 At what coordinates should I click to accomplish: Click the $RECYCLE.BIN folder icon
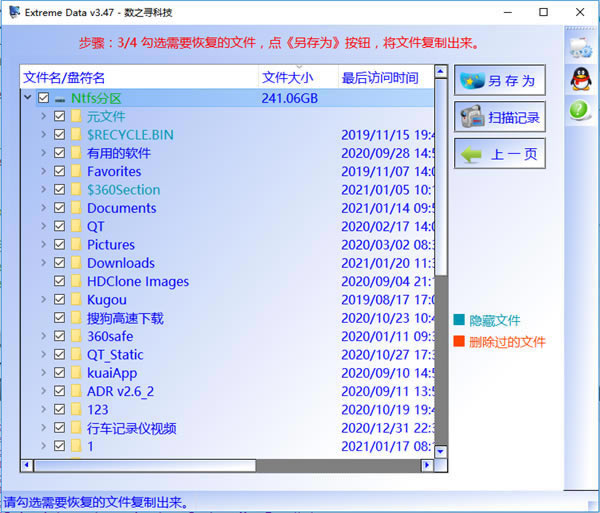click(75, 135)
